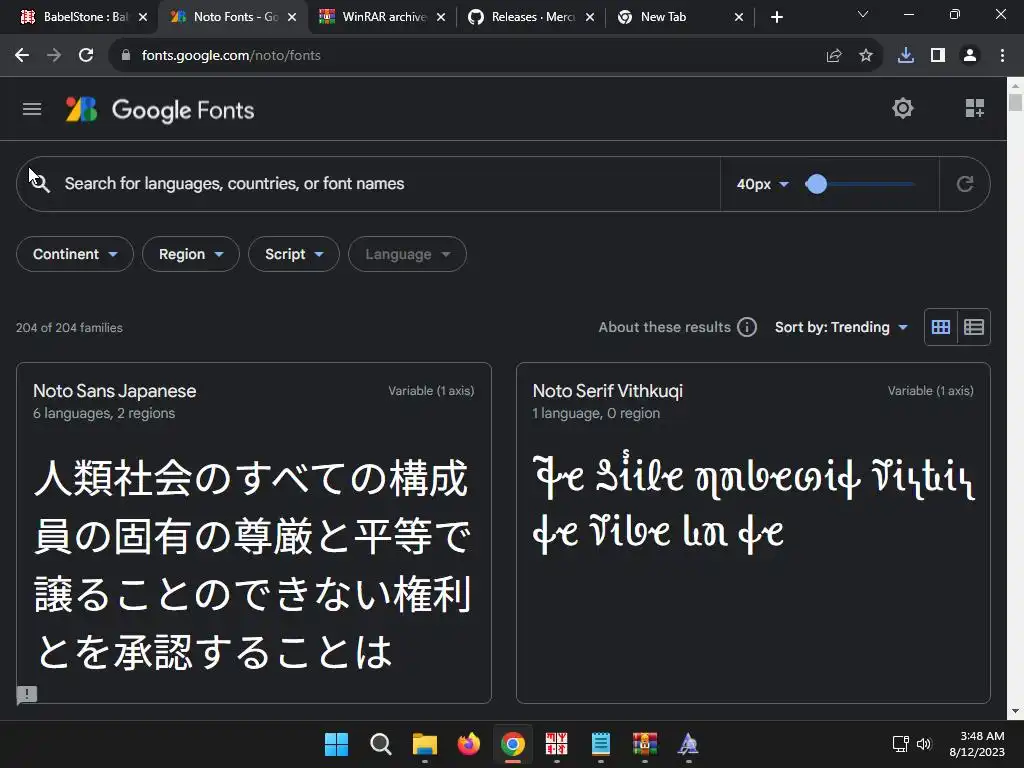Click the reset preview refresh icon

pos(965,184)
